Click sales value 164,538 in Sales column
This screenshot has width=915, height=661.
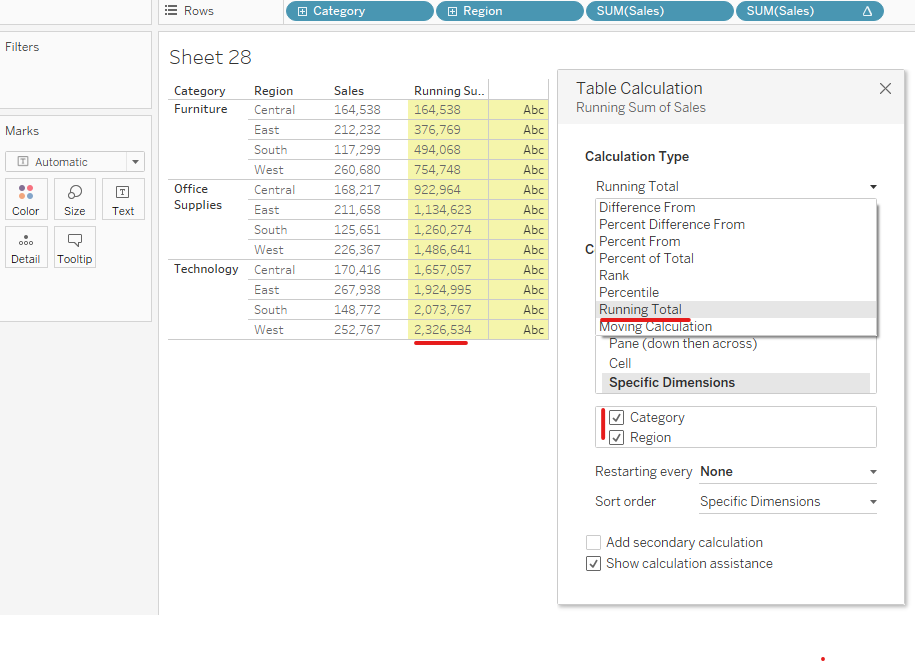pos(357,110)
